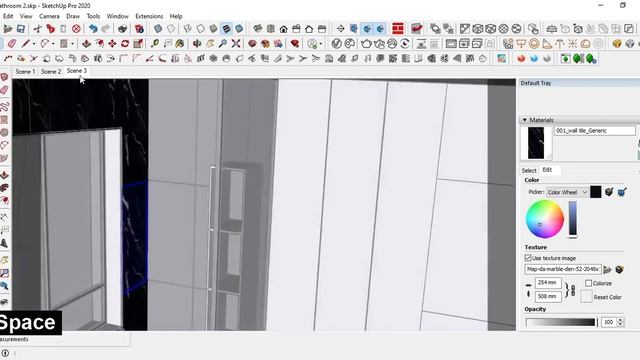Open the Edit menu
640x360 pixels.
(x=8, y=16)
